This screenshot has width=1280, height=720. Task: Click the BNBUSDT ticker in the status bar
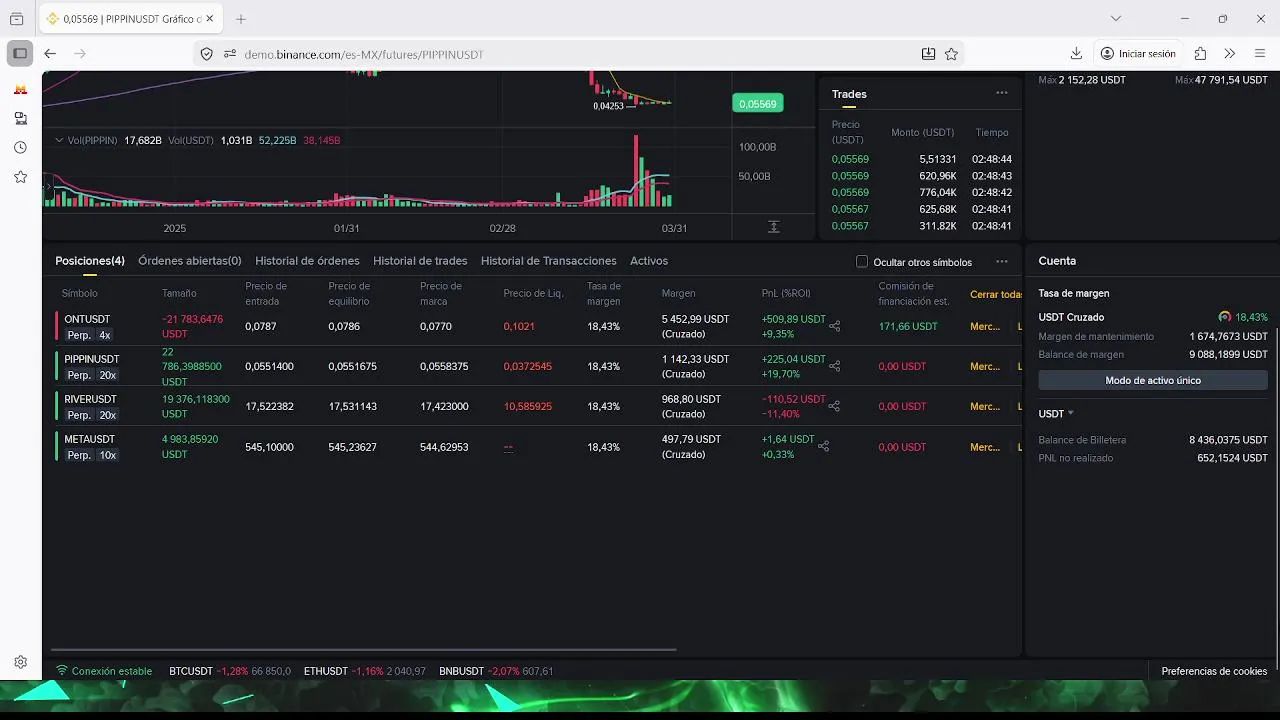tap(496, 671)
